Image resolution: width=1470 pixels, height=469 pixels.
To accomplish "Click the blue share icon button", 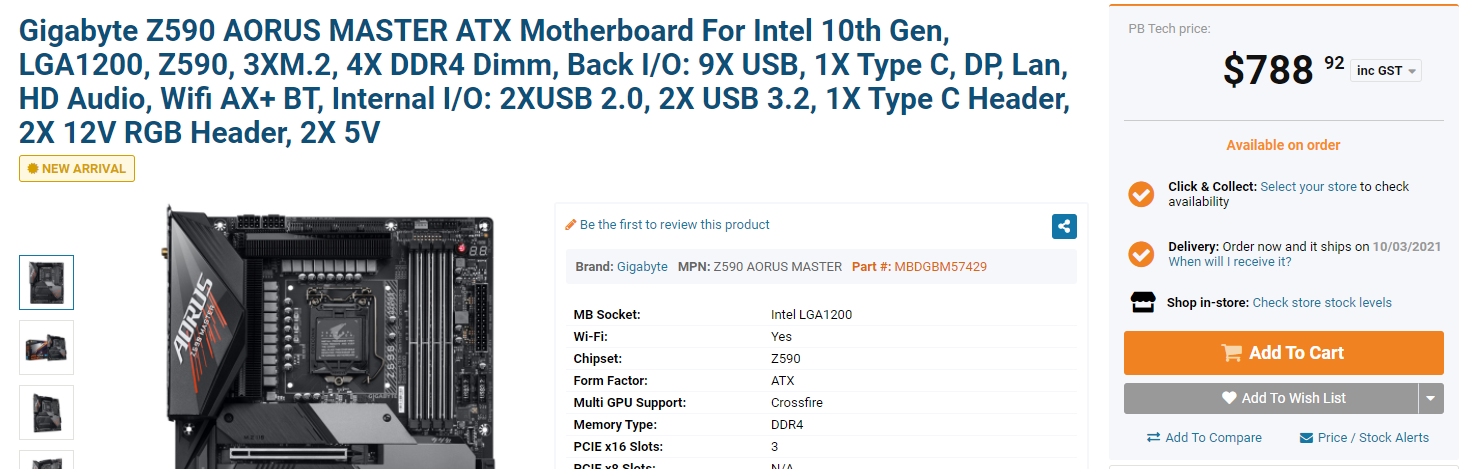I will pyautogui.click(x=1064, y=226).
